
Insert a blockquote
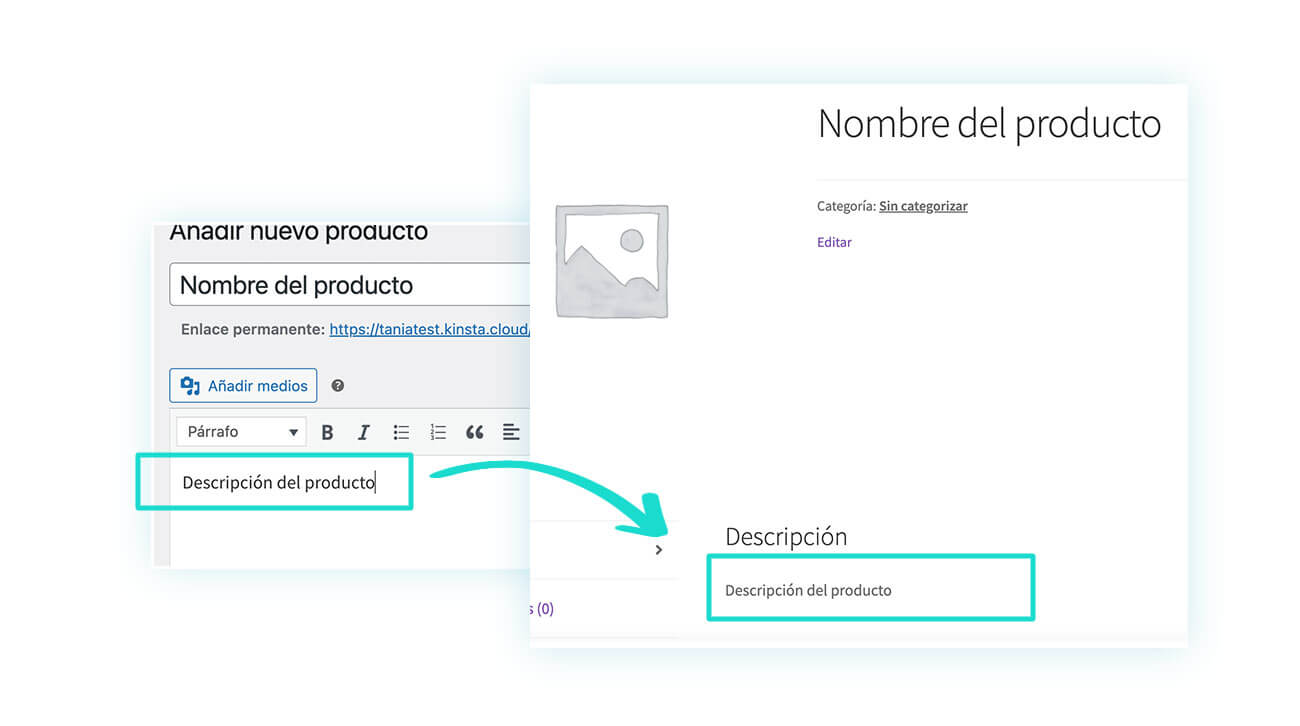click(x=474, y=433)
